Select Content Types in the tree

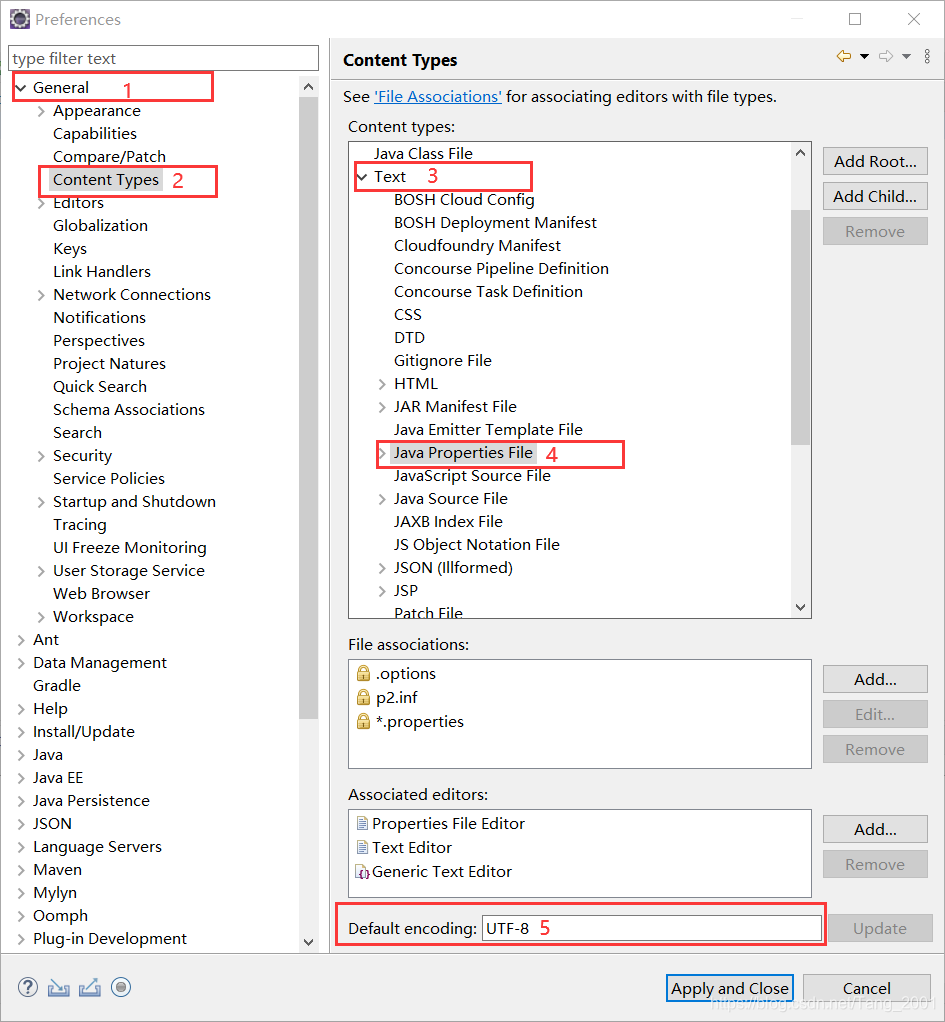point(106,180)
